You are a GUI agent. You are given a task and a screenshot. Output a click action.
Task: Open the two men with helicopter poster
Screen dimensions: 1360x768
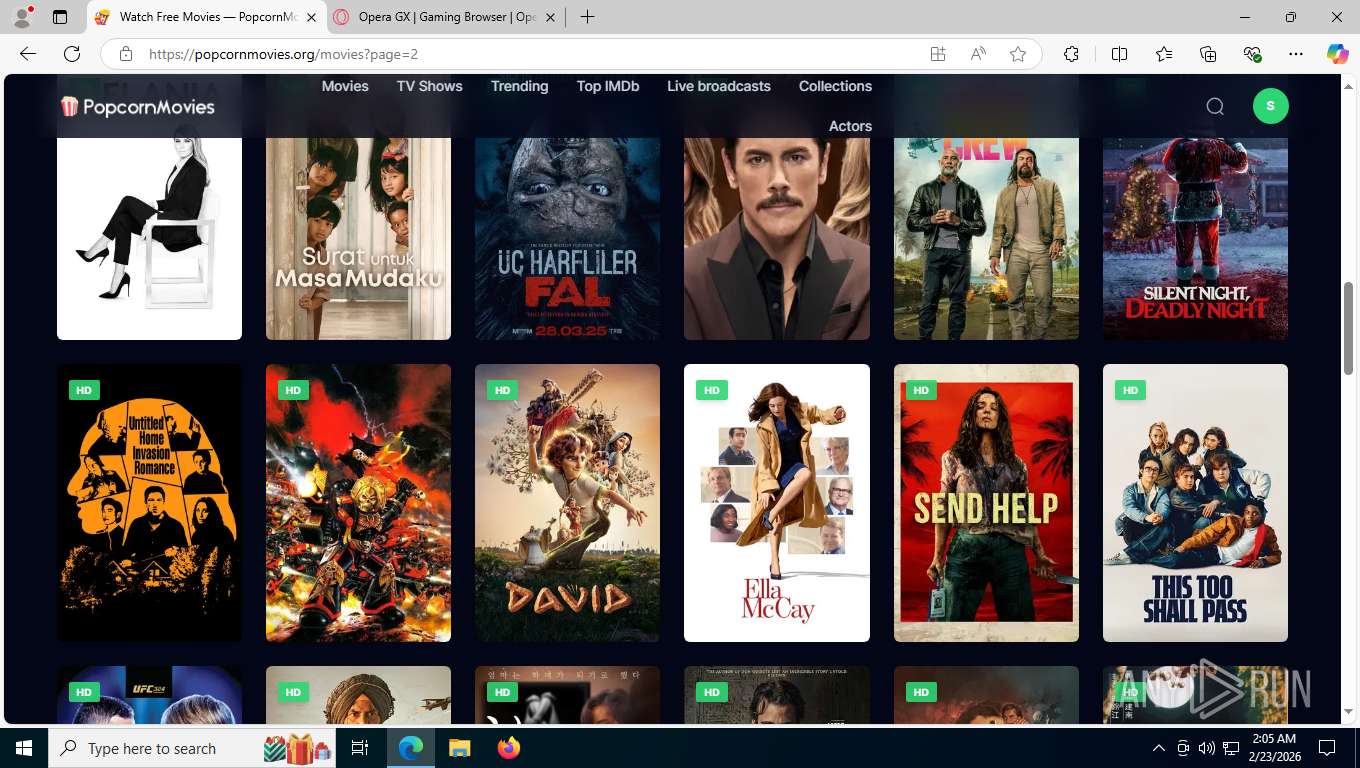point(986,238)
